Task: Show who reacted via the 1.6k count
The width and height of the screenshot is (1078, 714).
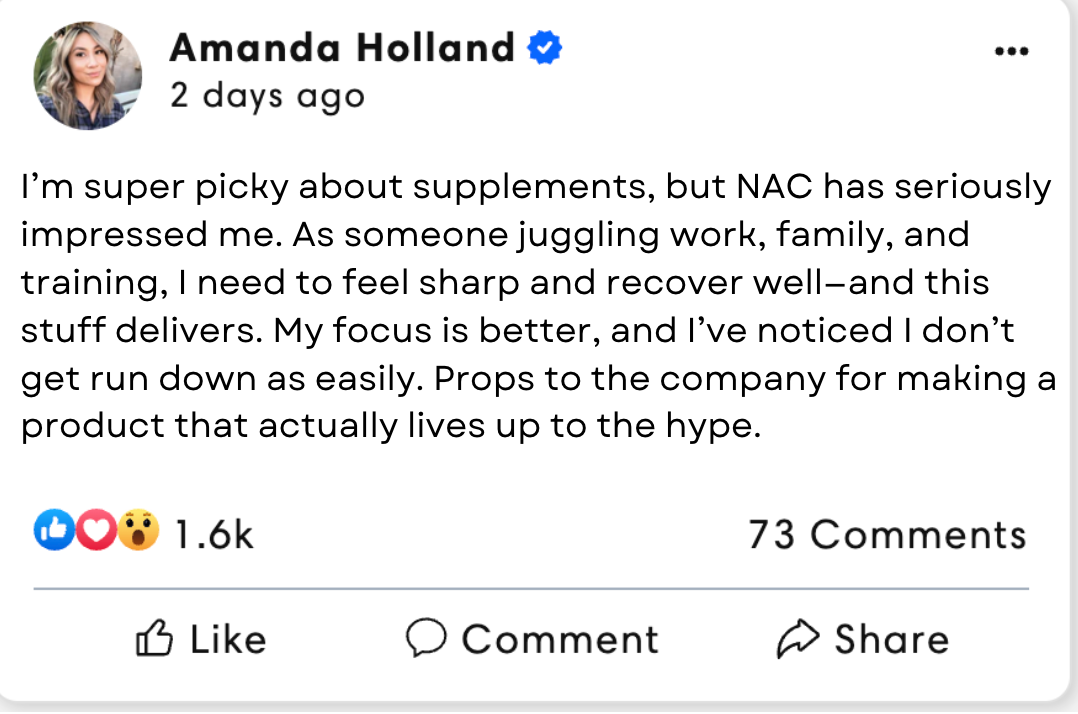Action: [x=214, y=535]
